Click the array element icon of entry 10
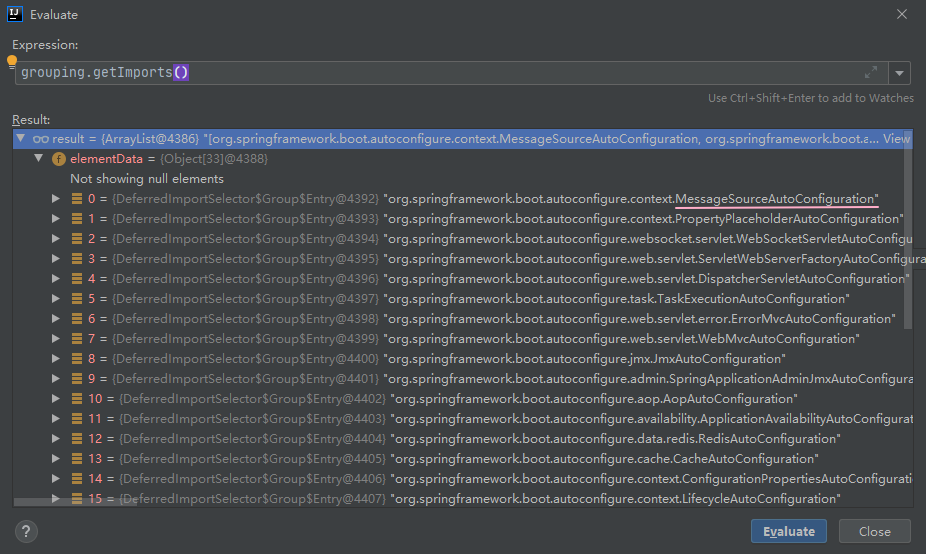 pyautogui.click(x=77, y=399)
